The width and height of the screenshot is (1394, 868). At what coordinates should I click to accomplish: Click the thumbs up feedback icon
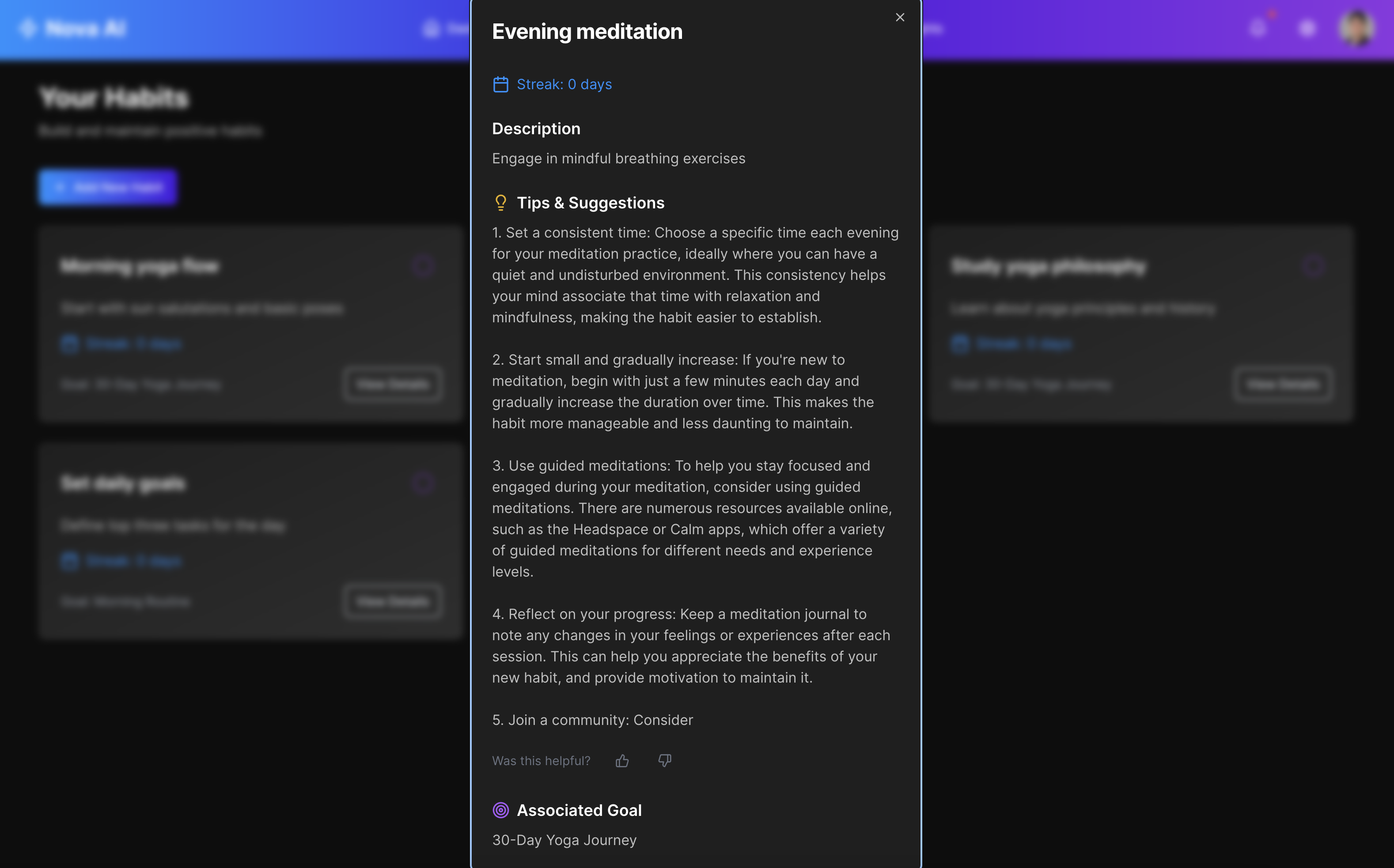coord(622,761)
